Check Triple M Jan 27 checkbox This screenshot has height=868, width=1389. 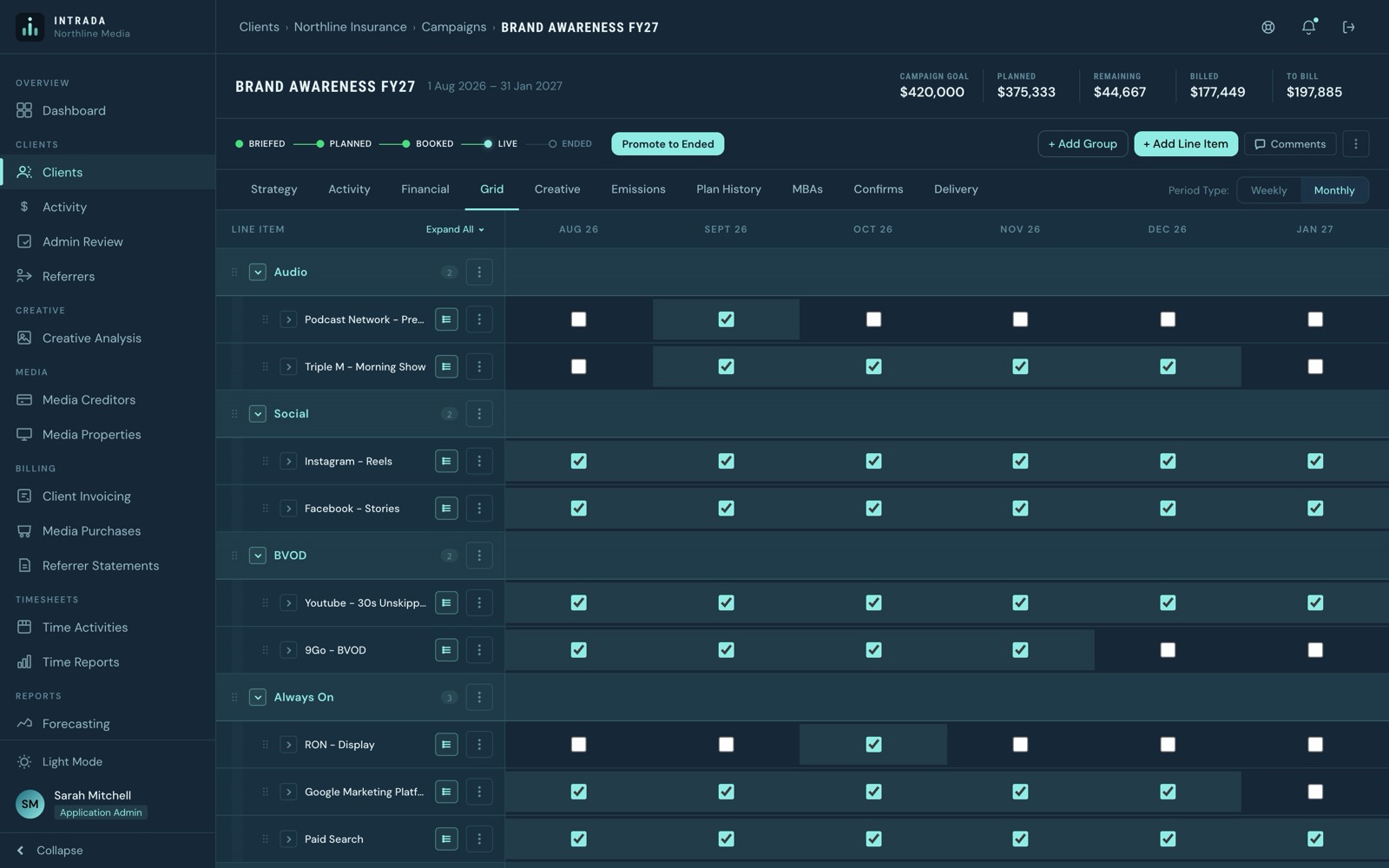coord(1315,366)
